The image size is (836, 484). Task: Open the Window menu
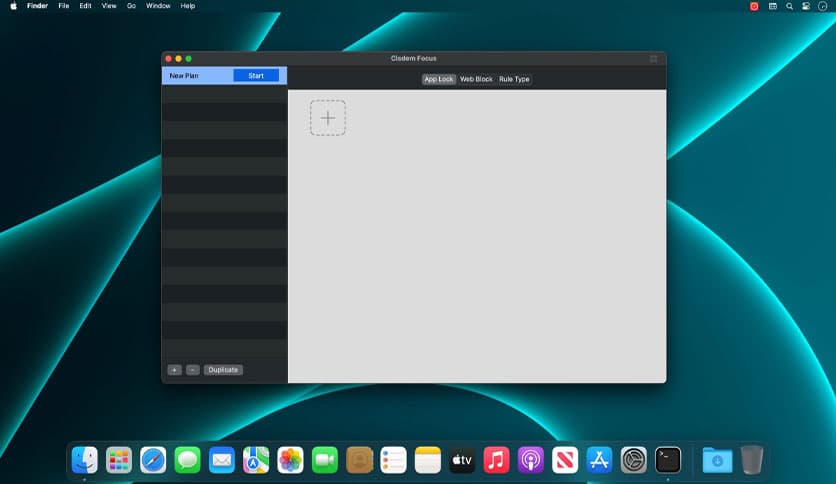(158, 6)
